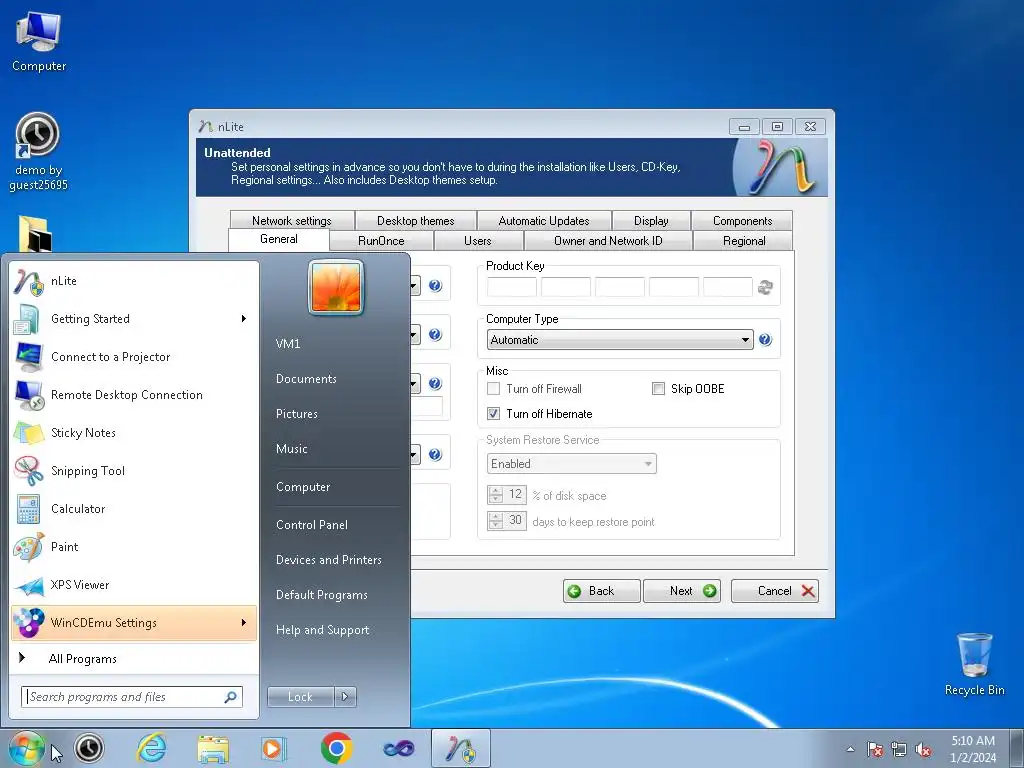
Task: Click the Product Key refresh icon
Action: [765, 287]
